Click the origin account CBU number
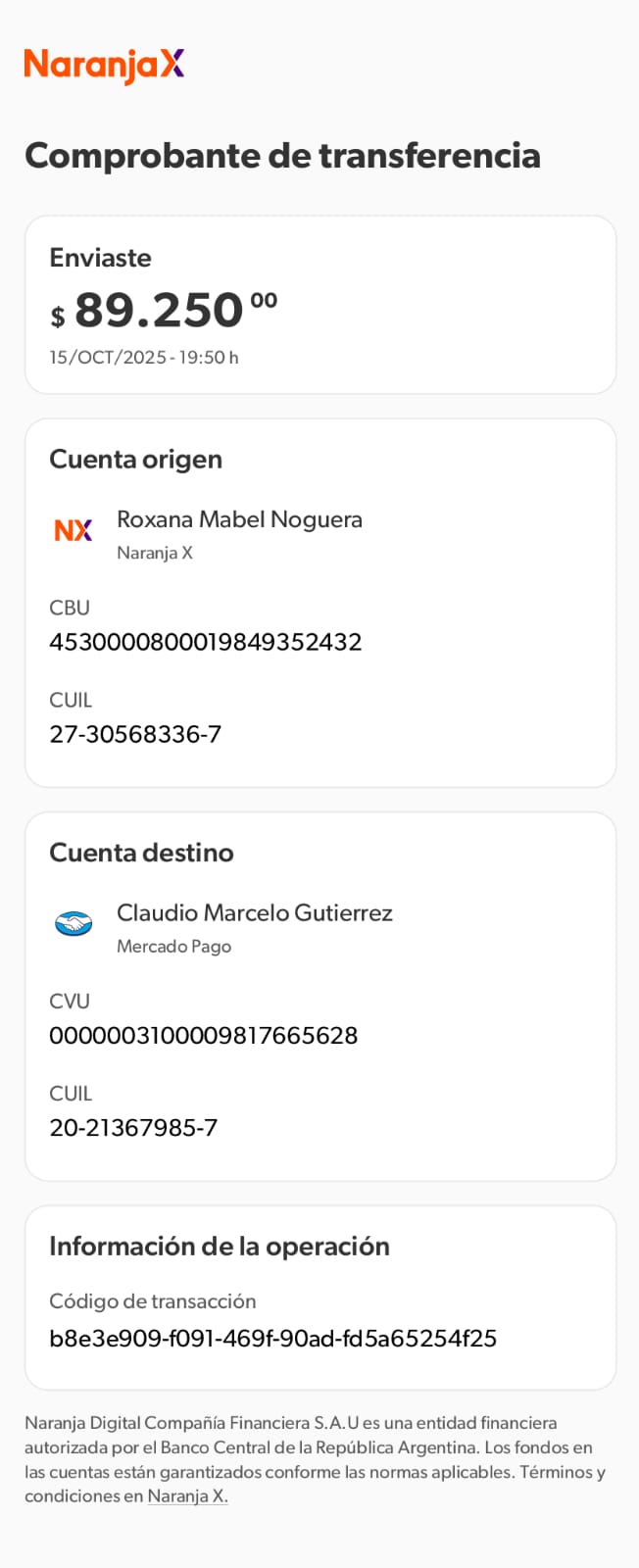Viewport: 639px width, 1568px height. click(206, 643)
